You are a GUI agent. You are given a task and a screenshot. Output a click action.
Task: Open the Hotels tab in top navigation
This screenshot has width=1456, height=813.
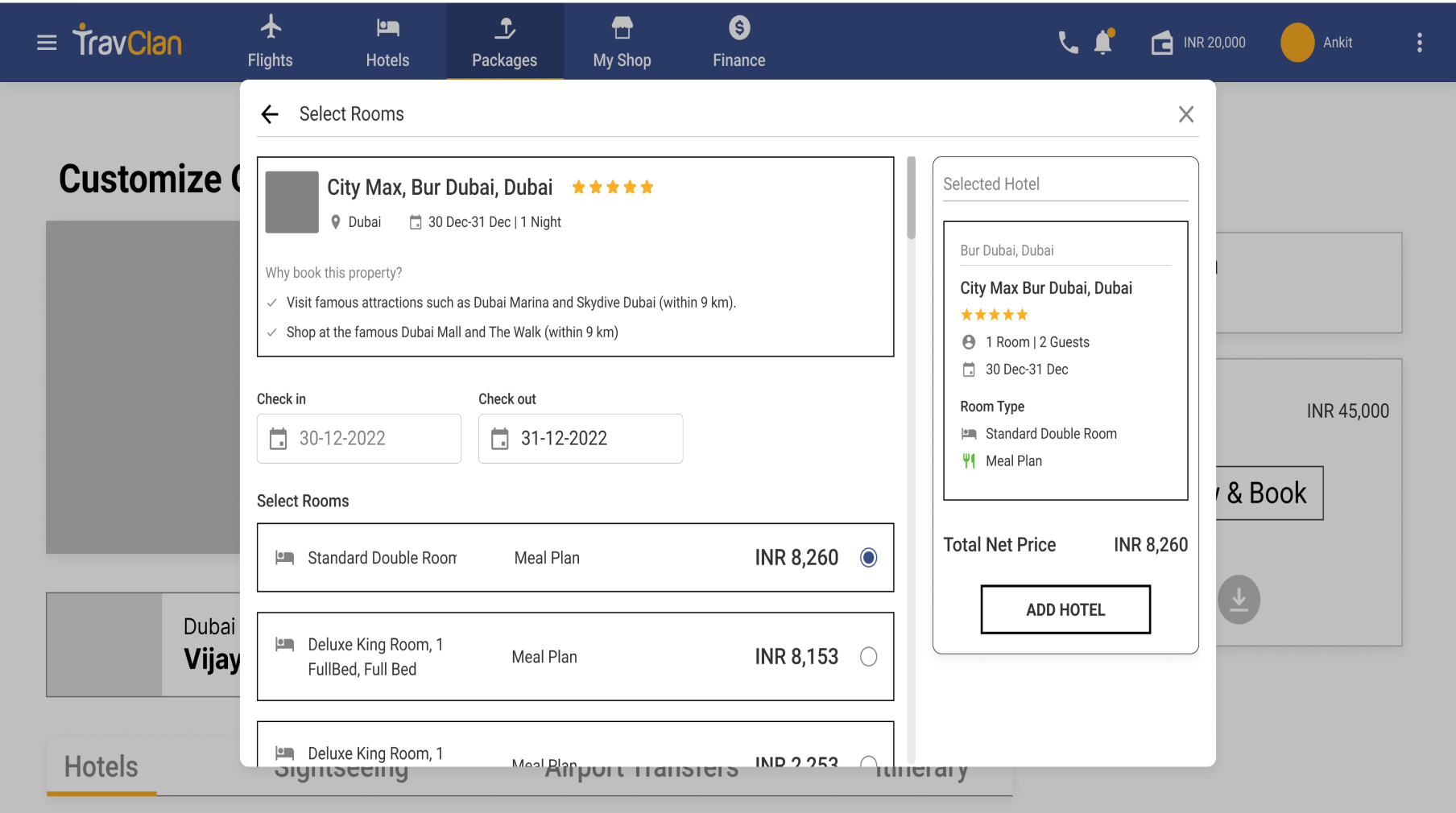(387, 42)
